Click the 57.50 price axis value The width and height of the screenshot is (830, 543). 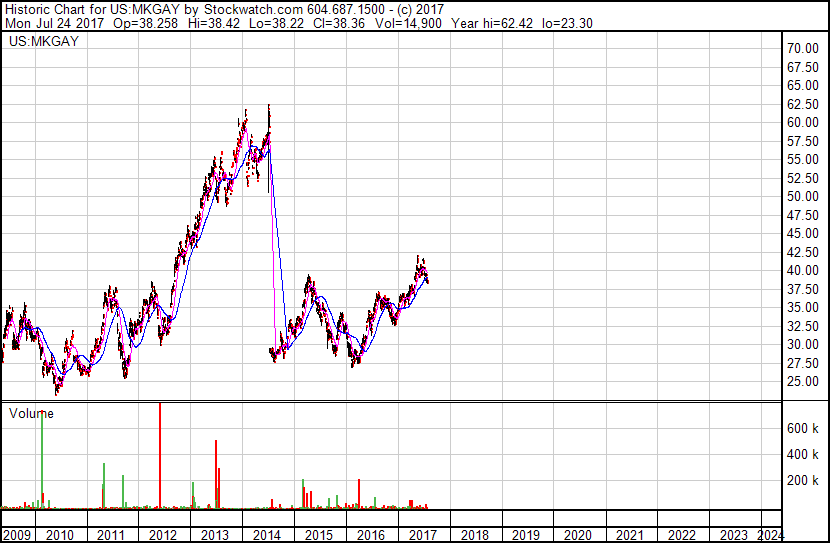point(803,141)
